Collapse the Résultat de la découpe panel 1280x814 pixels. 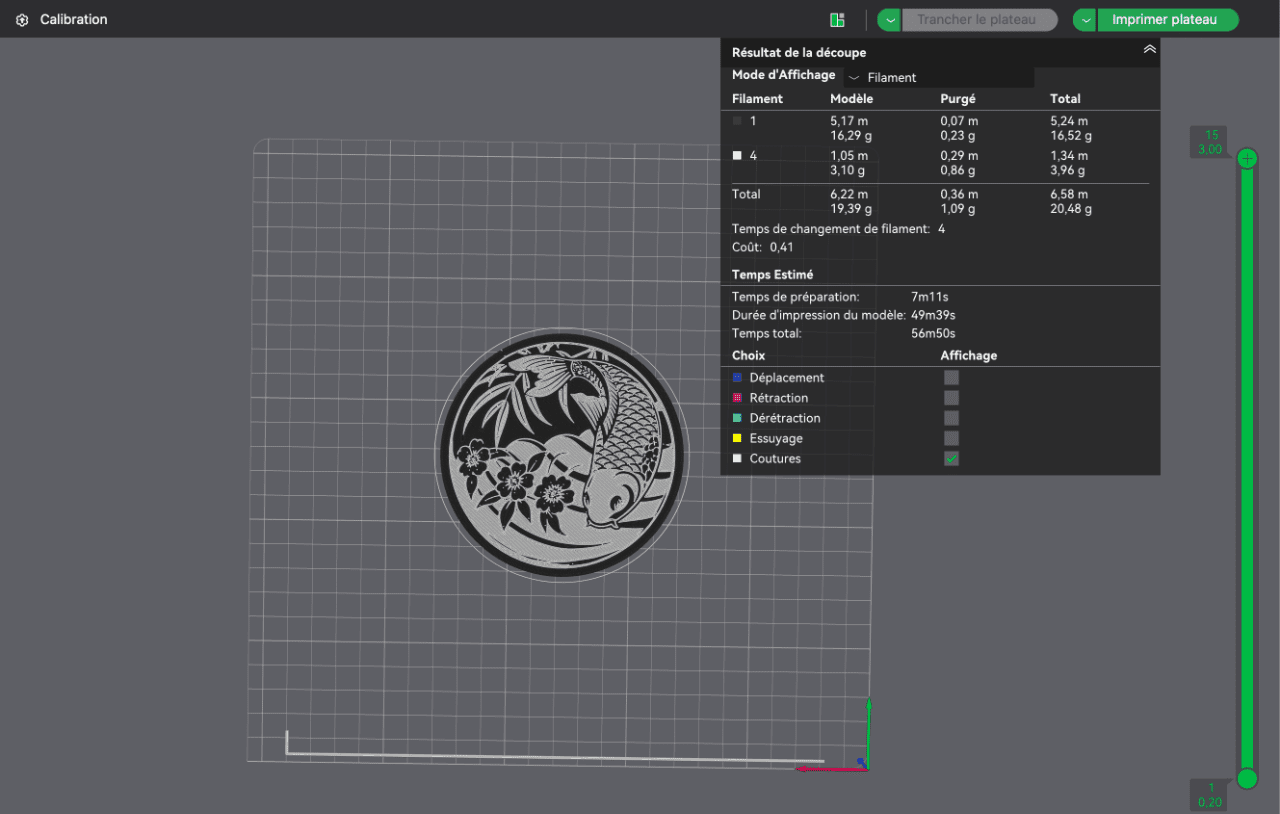1149,49
